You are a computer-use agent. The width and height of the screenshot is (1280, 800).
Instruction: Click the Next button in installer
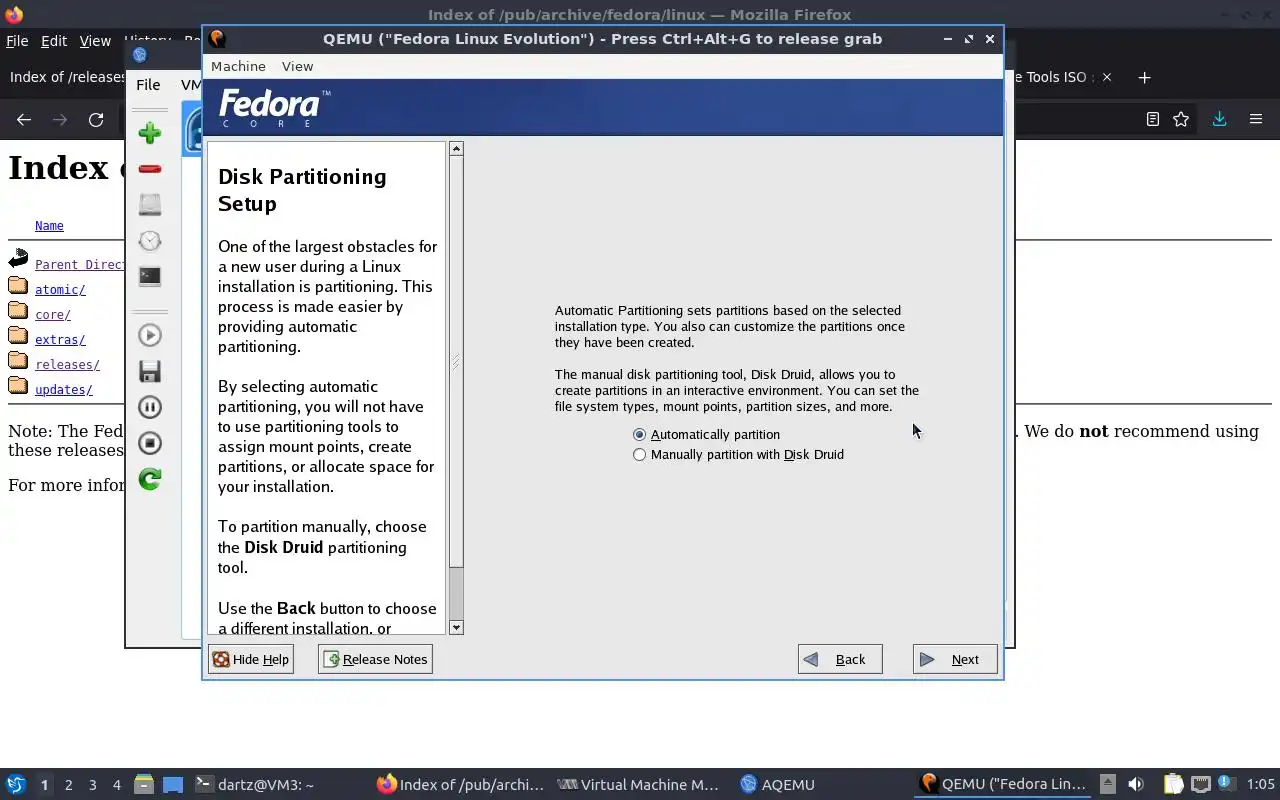(954, 659)
